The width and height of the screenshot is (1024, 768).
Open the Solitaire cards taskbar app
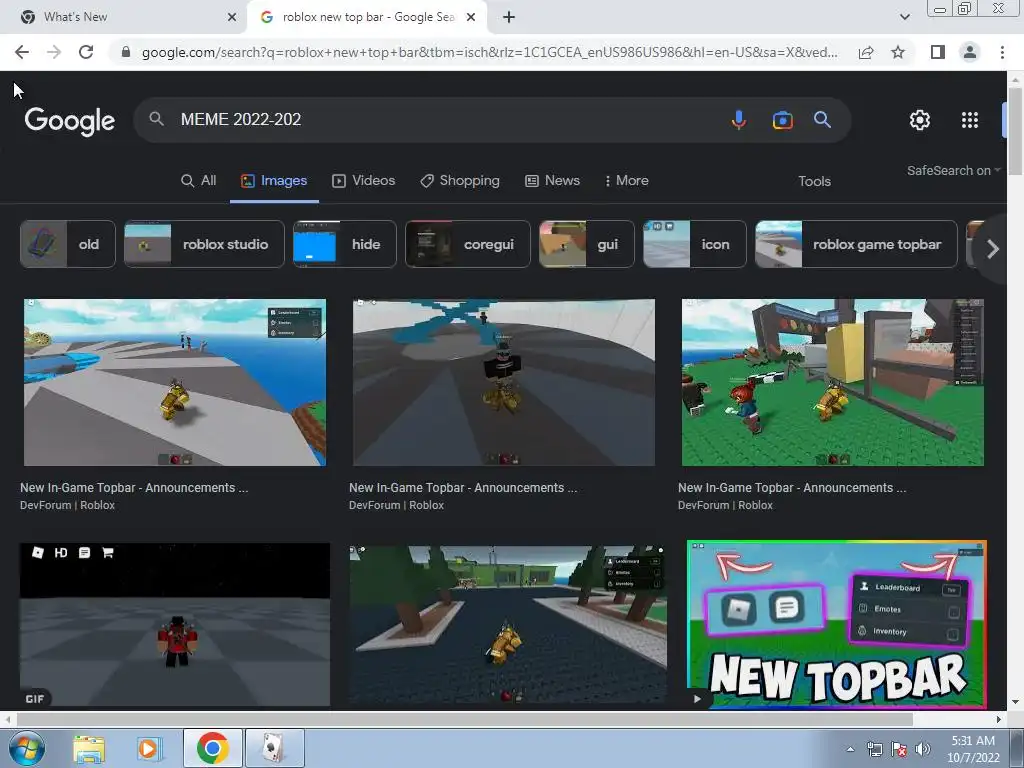274,748
